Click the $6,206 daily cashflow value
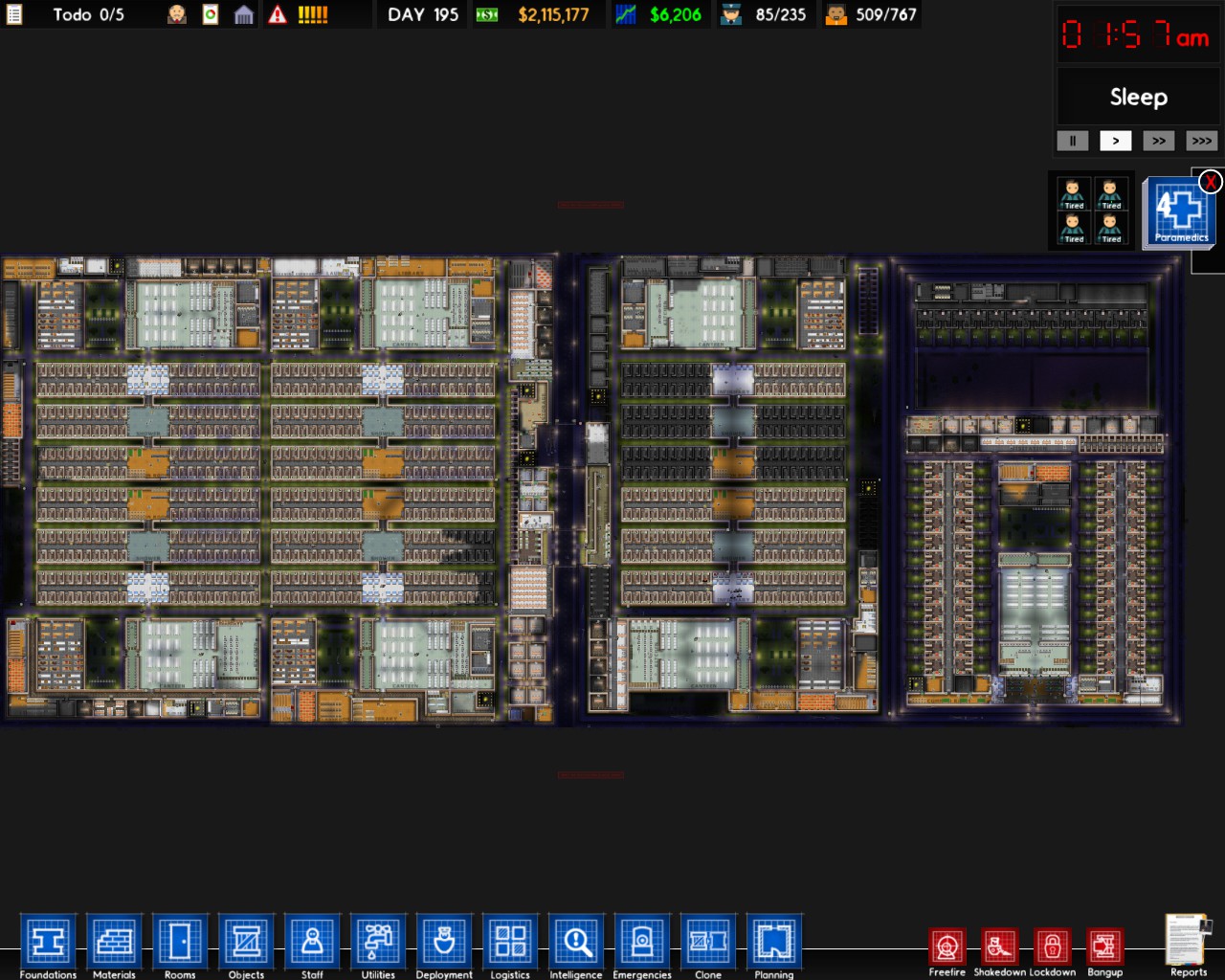The width and height of the screenshot is (1225, 980). click(x=676, y=14)
